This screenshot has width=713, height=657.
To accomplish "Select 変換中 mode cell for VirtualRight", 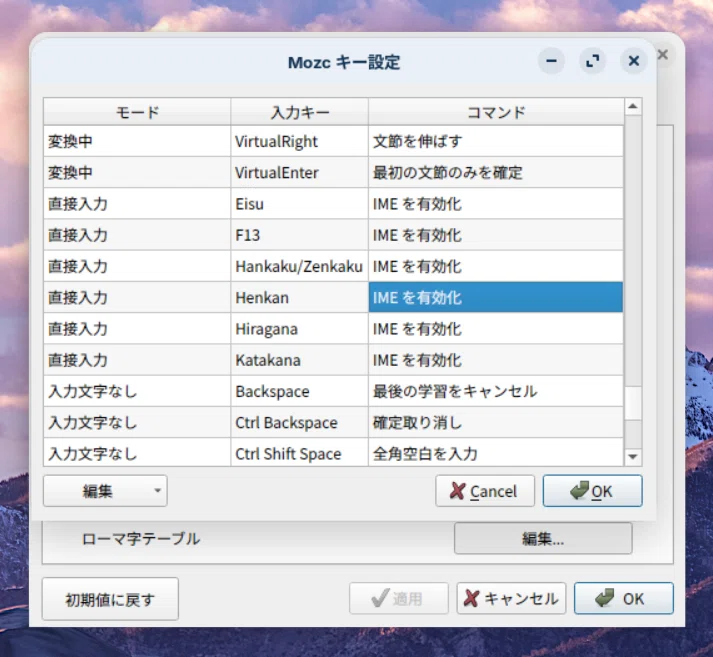I will [137, 141].
